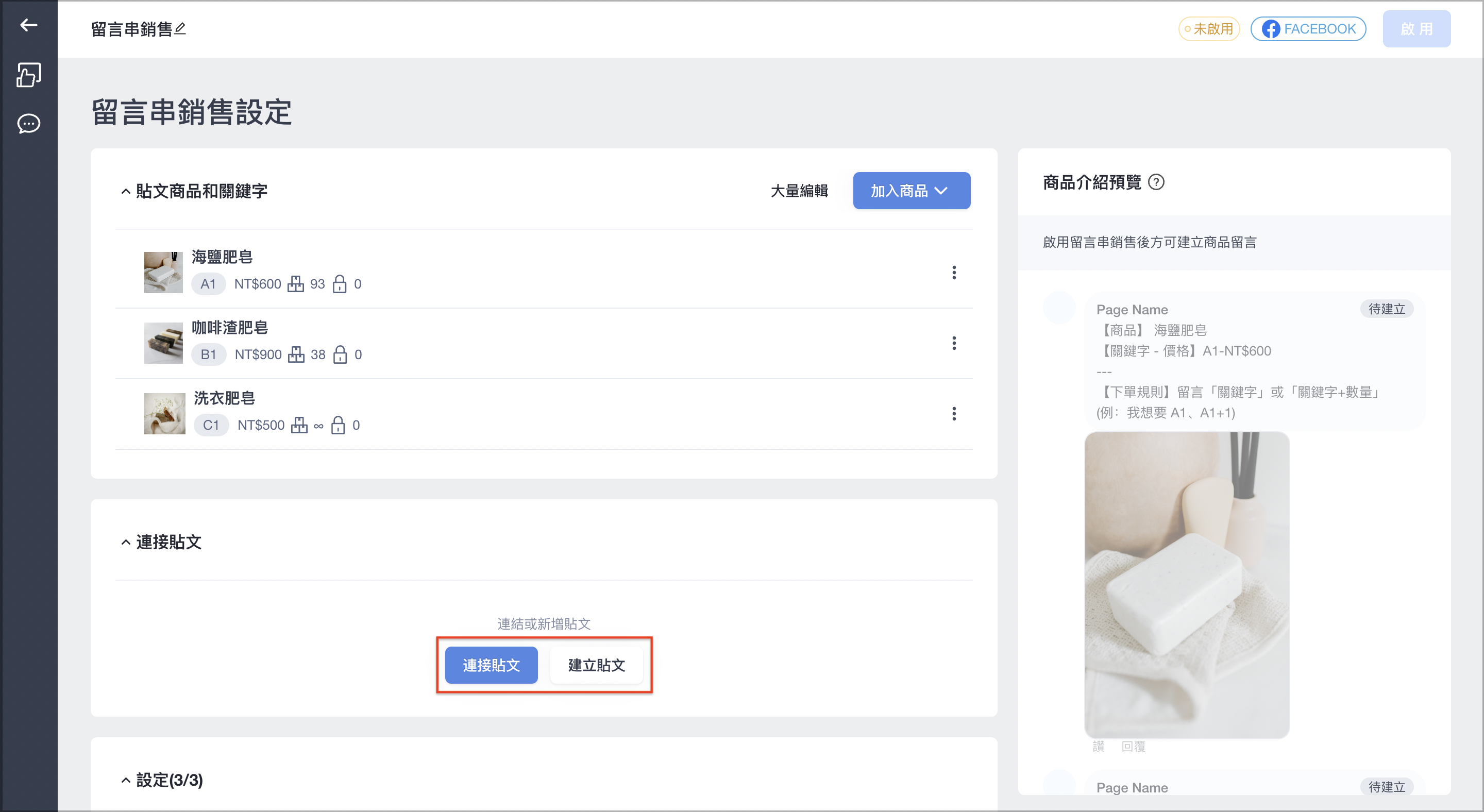Collapse the 貼文商品和關鍵字 section

click(x=125, y=191)
